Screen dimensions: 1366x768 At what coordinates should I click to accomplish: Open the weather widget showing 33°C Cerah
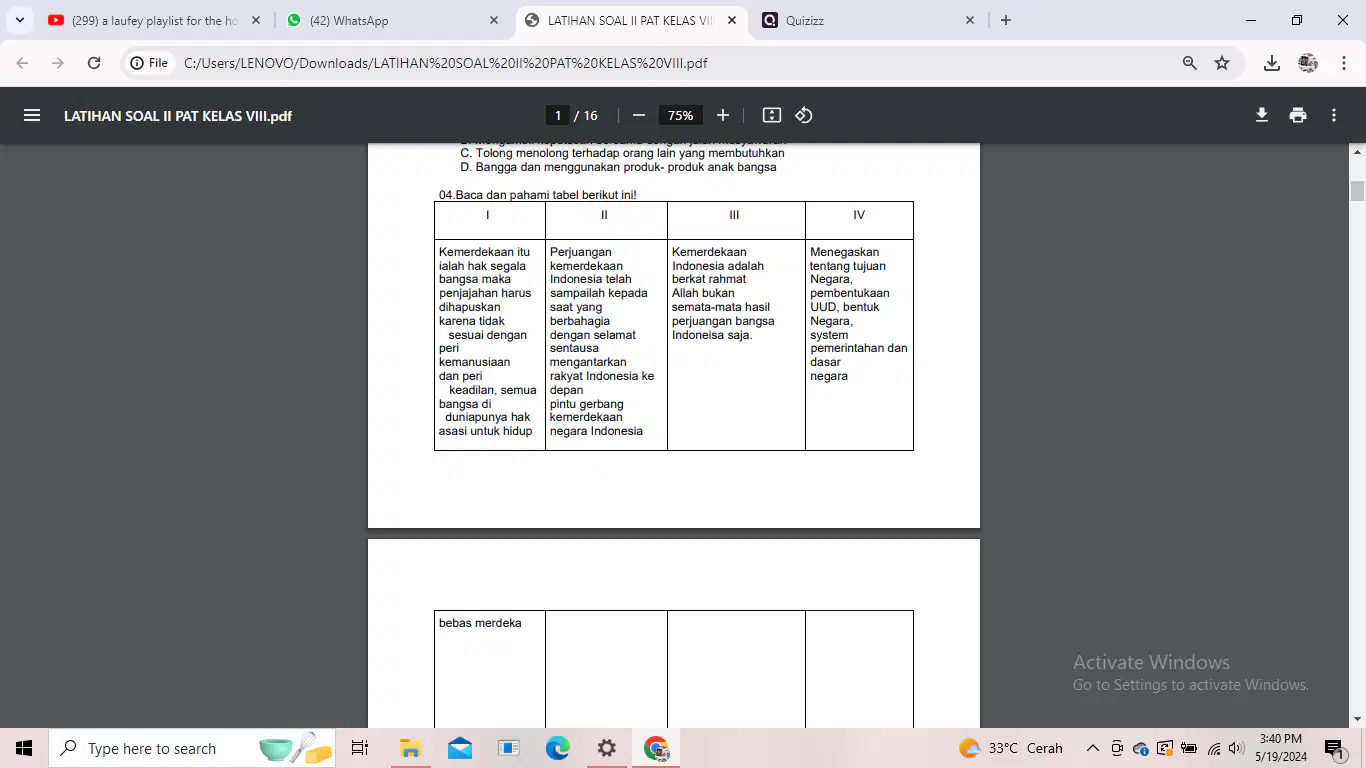coord(1011,748)
